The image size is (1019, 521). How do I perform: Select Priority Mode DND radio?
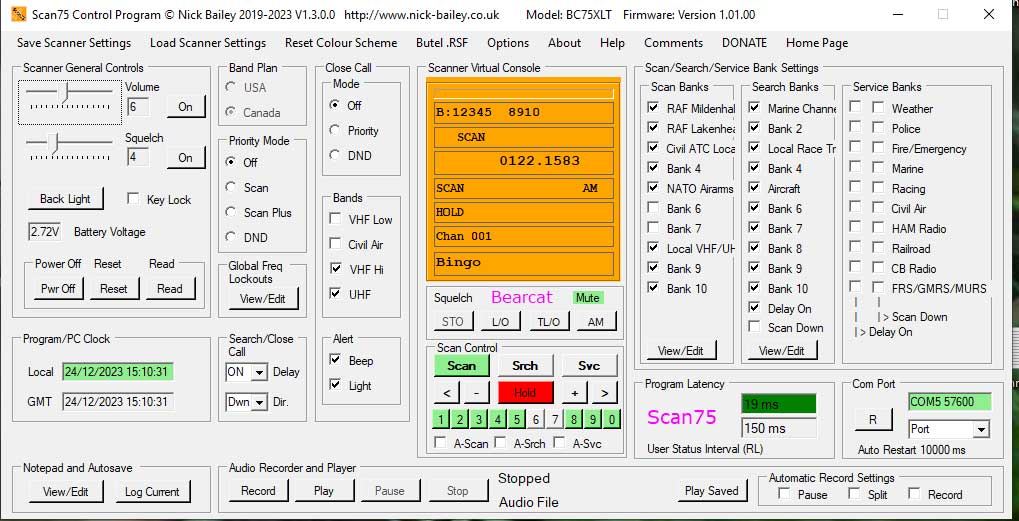tap(231, 236)
